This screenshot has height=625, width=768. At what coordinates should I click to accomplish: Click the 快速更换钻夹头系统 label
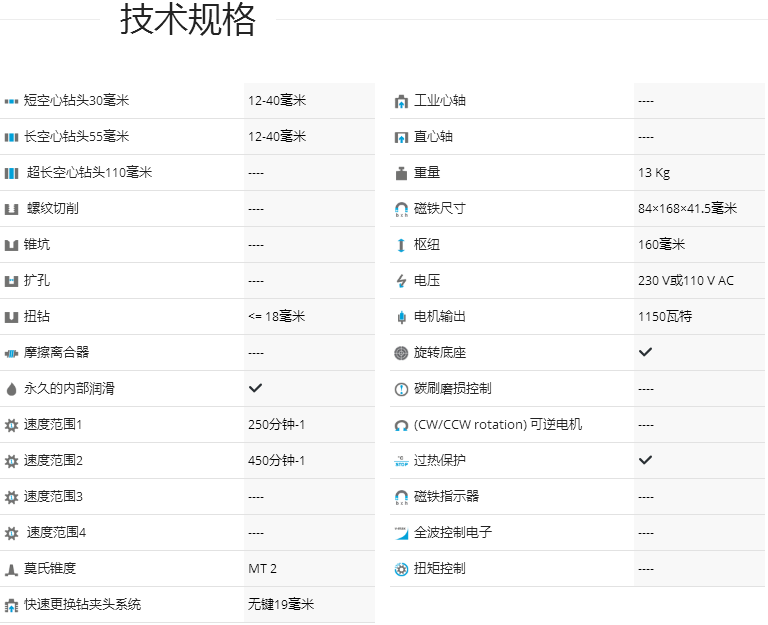[83, 605]
